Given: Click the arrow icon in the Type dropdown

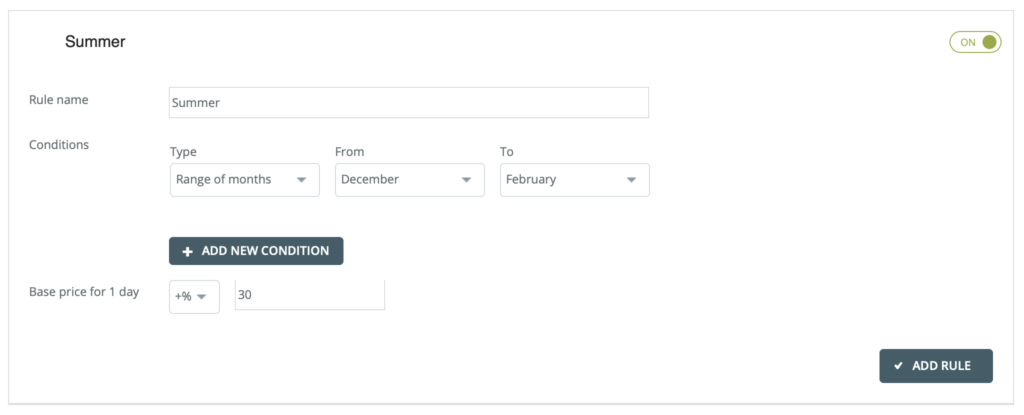Looking at the screenshot, I should tap(301, 180).
